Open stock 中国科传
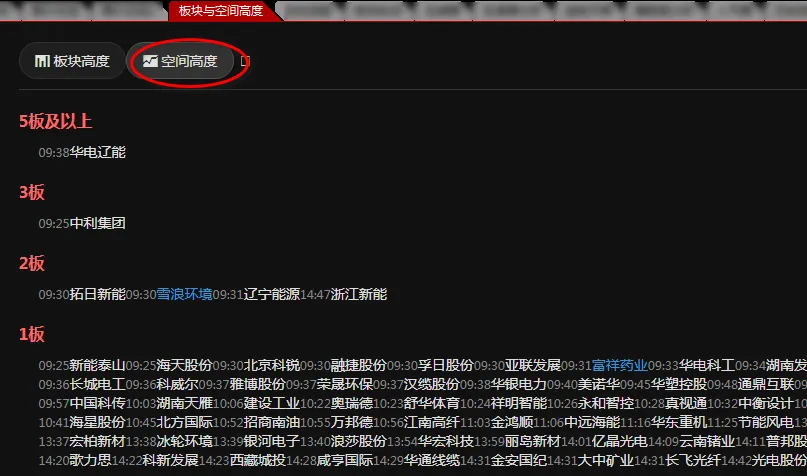Screen dimensions: 807x476 click(98, 403)
